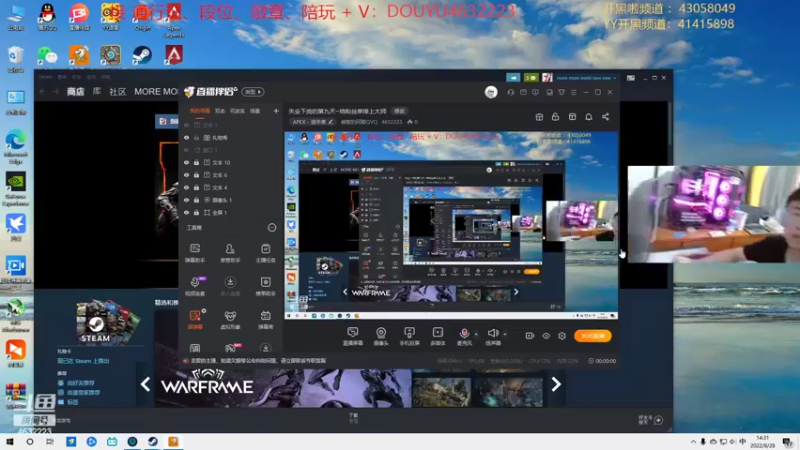The height and width of the screenshot is (450, 800).
Task: Switch to the first orange scene tab
Action: pyautogui.click(x=199, y=111)
